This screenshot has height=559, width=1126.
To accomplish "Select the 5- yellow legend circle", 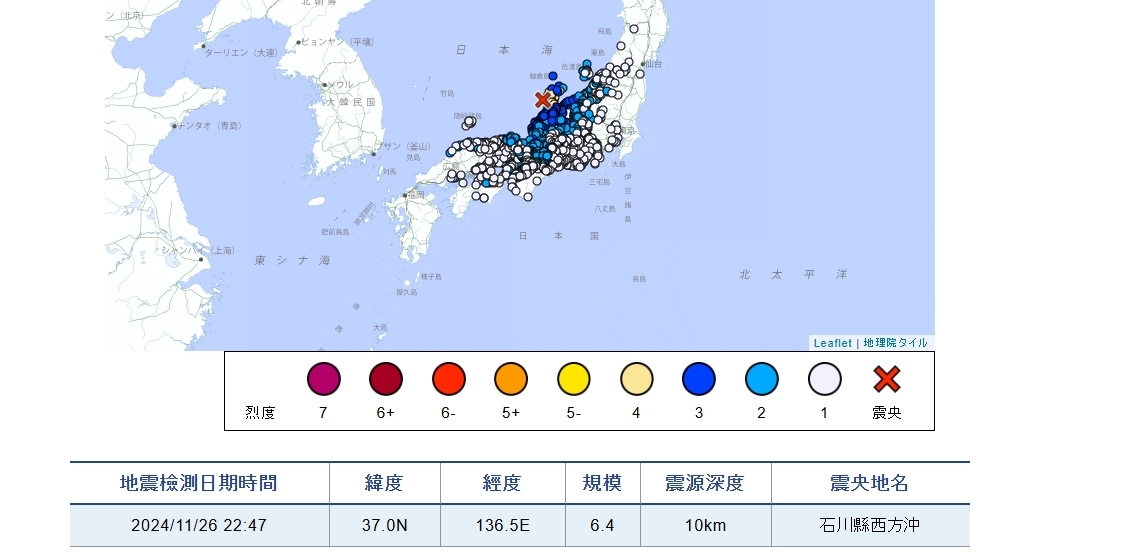I will 574,379.
